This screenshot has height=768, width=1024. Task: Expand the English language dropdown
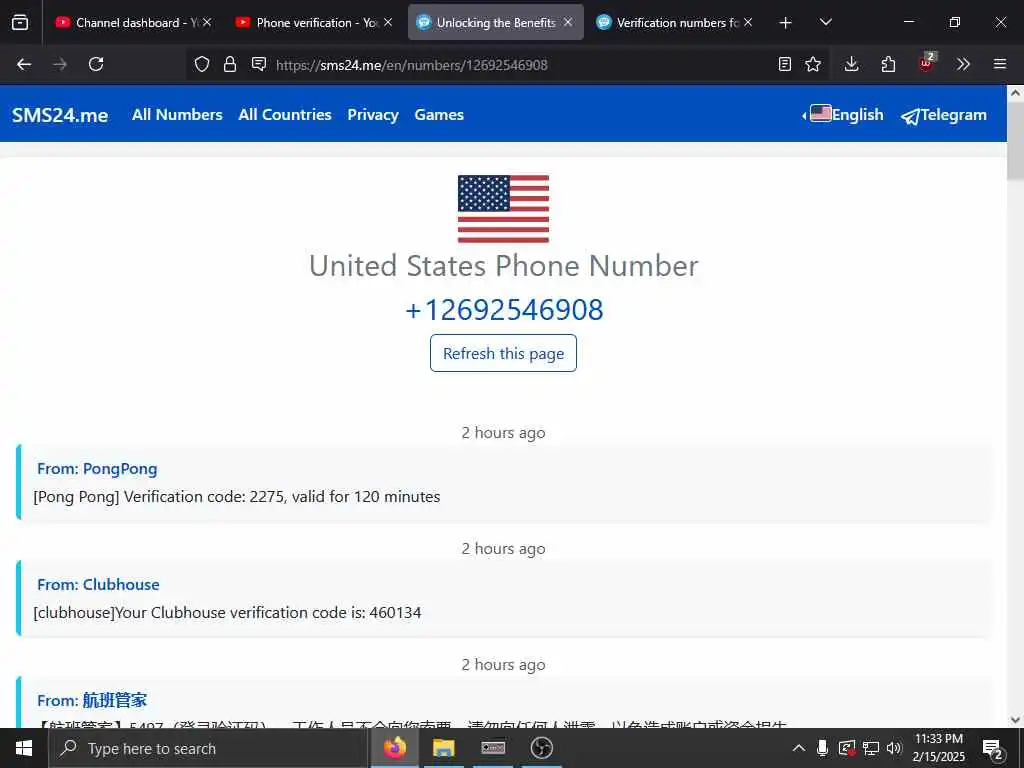coord(843,115)
